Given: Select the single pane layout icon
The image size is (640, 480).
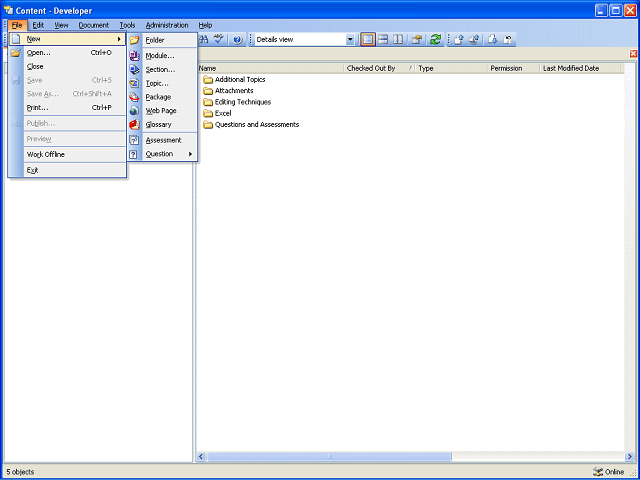Looking at the screenshot, I should click(x=368, y=40).
